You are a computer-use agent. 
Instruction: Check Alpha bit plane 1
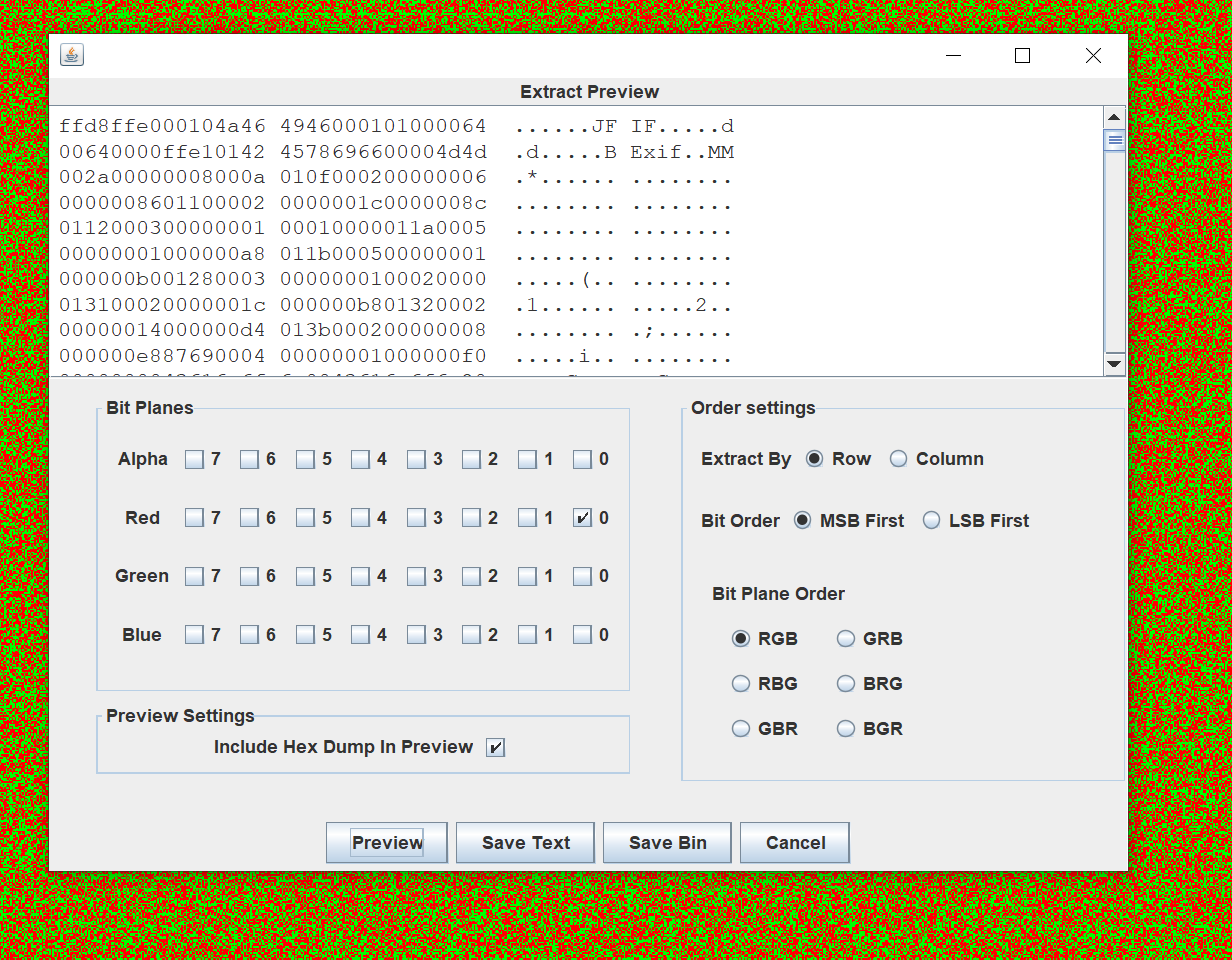(528, 460)
